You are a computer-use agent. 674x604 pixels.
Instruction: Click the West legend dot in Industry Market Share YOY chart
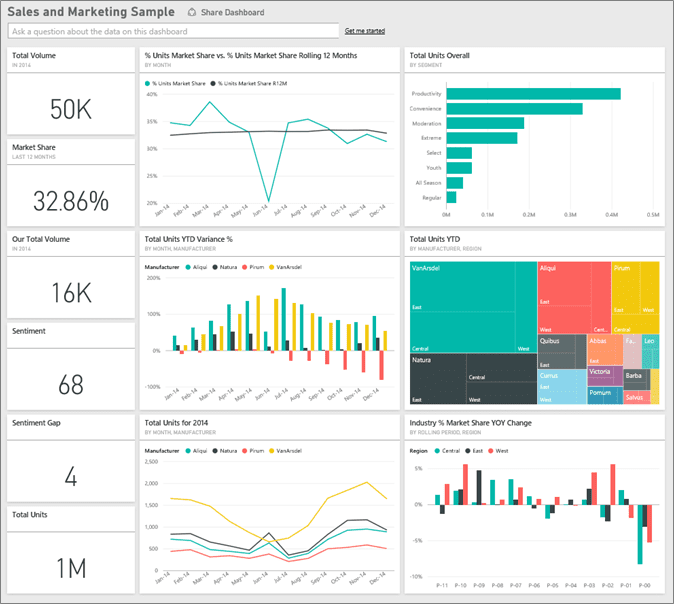[491, 451]
